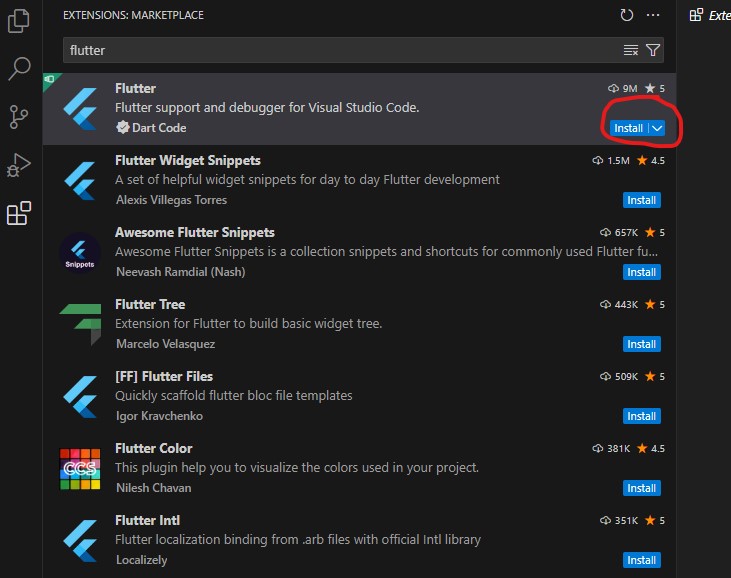
Task: Refresh the extensions marketplace list
Action: click(627, 15)
